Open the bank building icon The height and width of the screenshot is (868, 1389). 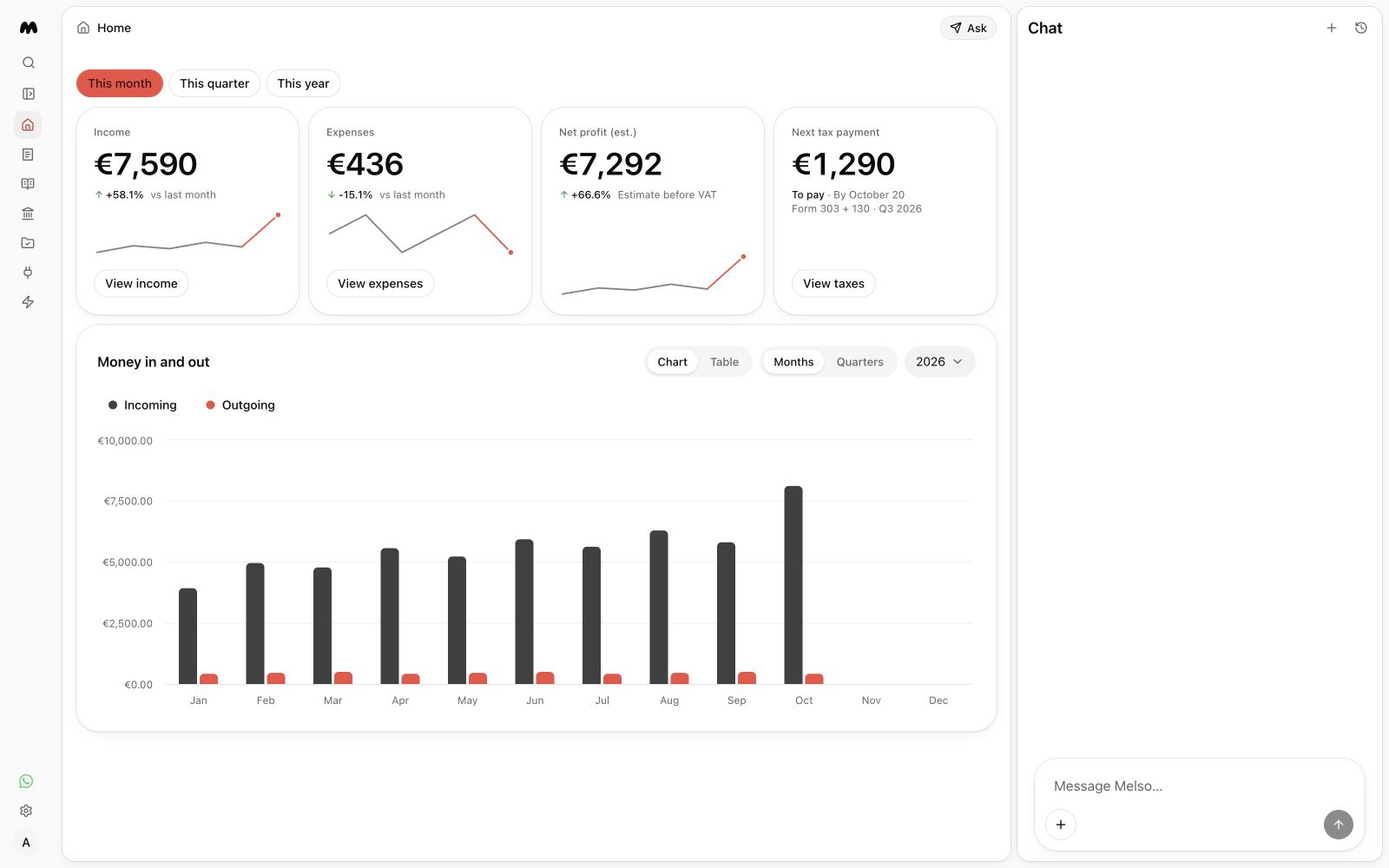(28, 214)
